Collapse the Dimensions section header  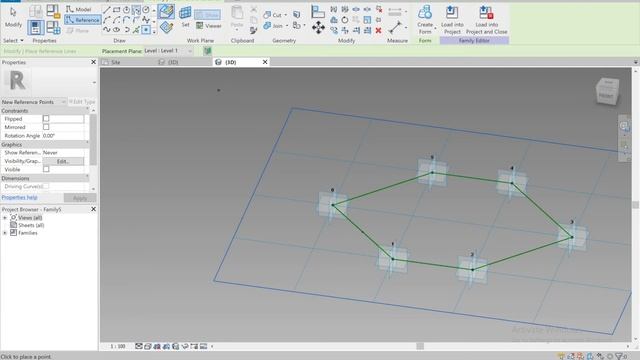tap(44, 178)
